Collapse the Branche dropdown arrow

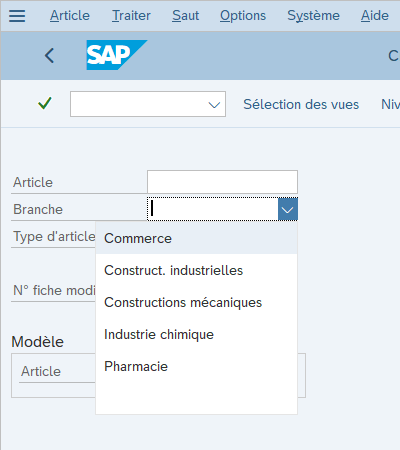pos(288,209)
